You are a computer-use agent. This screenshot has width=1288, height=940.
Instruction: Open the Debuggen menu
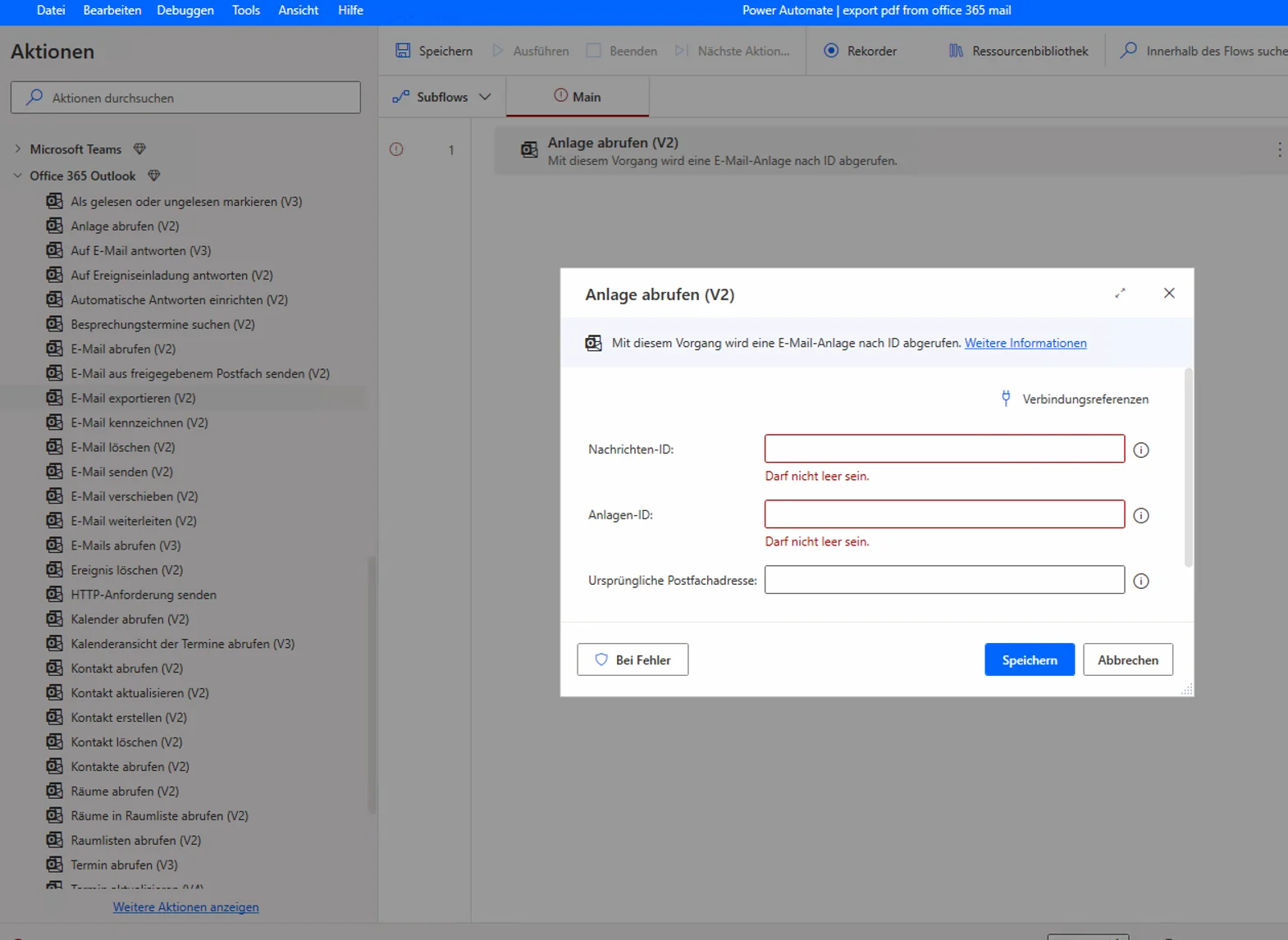[x=185, y=11]
